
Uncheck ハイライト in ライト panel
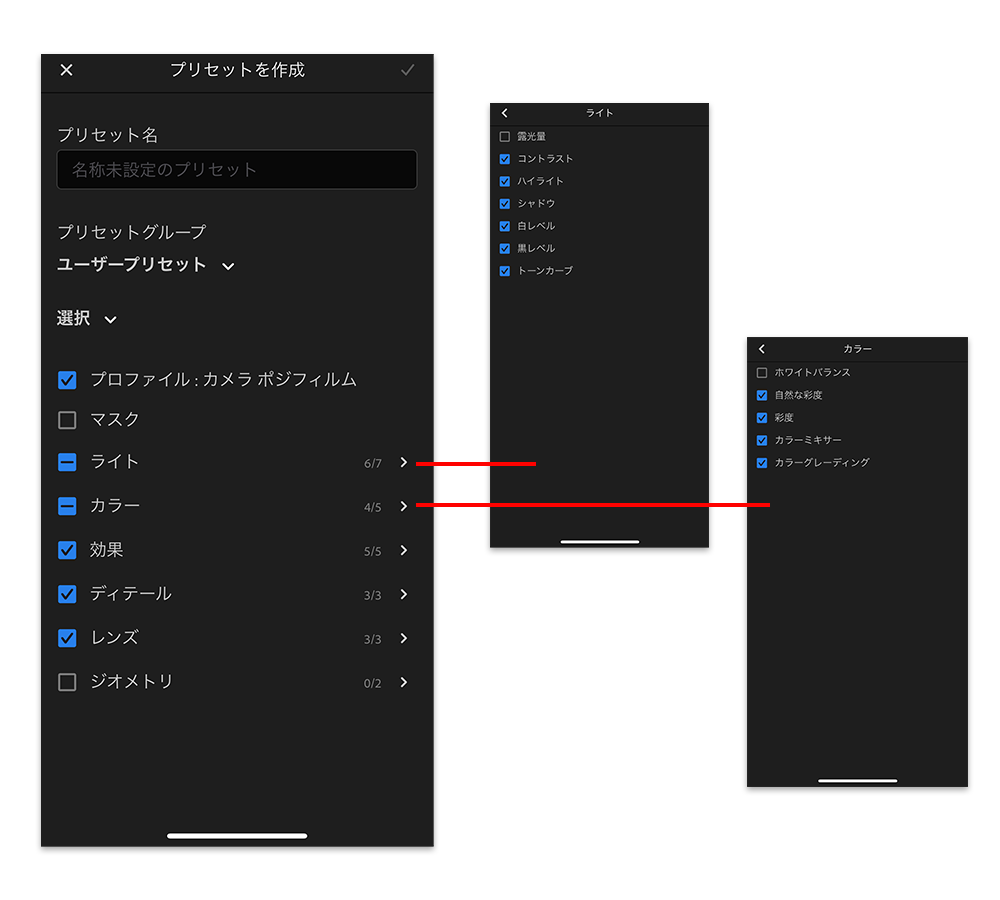click(x=504, y=181)
